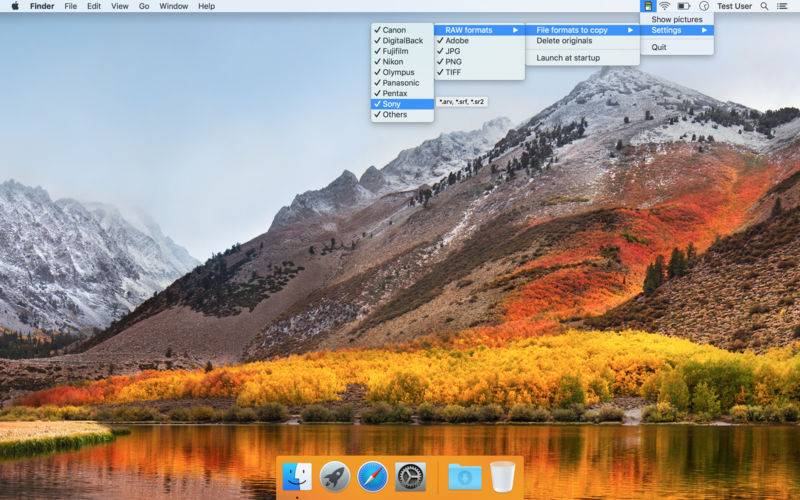800x500 pixels.
Task: Select Delete originals option
Action: 583,40
